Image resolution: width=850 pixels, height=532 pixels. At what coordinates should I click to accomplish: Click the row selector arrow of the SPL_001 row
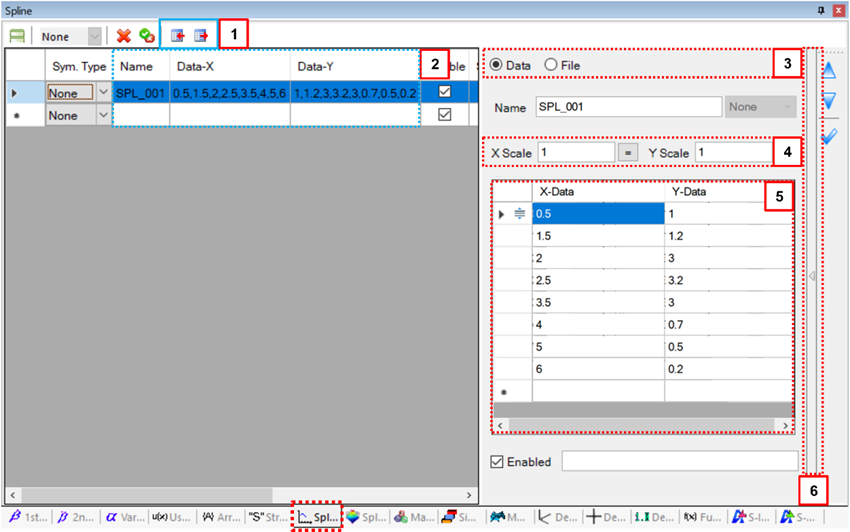[15, 93]
